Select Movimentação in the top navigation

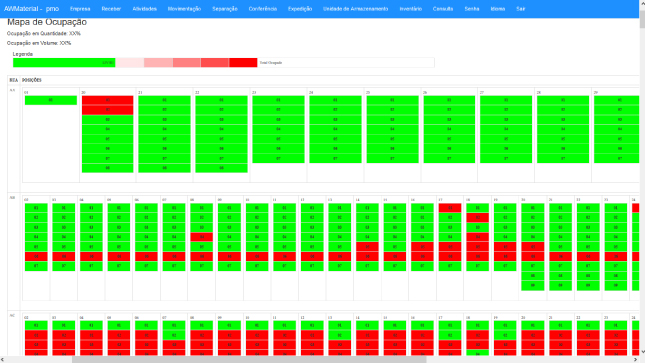(184, 9)
